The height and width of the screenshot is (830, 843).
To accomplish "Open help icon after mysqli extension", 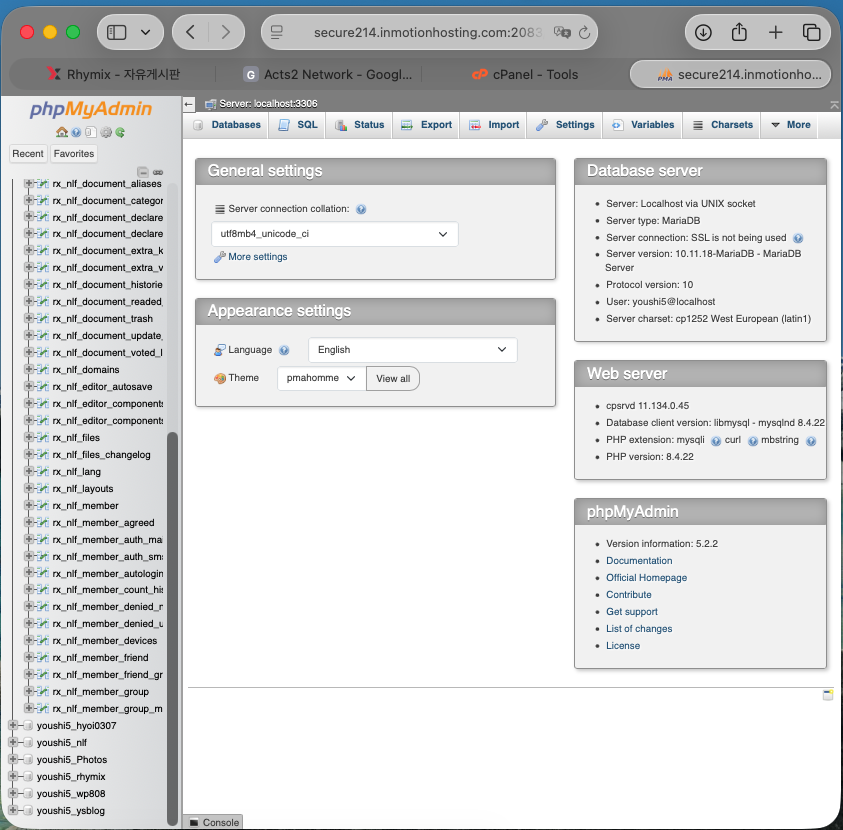I will coord(716,441).
